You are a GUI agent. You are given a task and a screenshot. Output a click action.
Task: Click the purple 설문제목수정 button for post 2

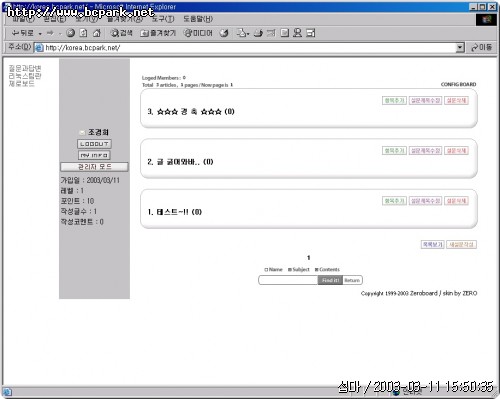pos(425,151)
